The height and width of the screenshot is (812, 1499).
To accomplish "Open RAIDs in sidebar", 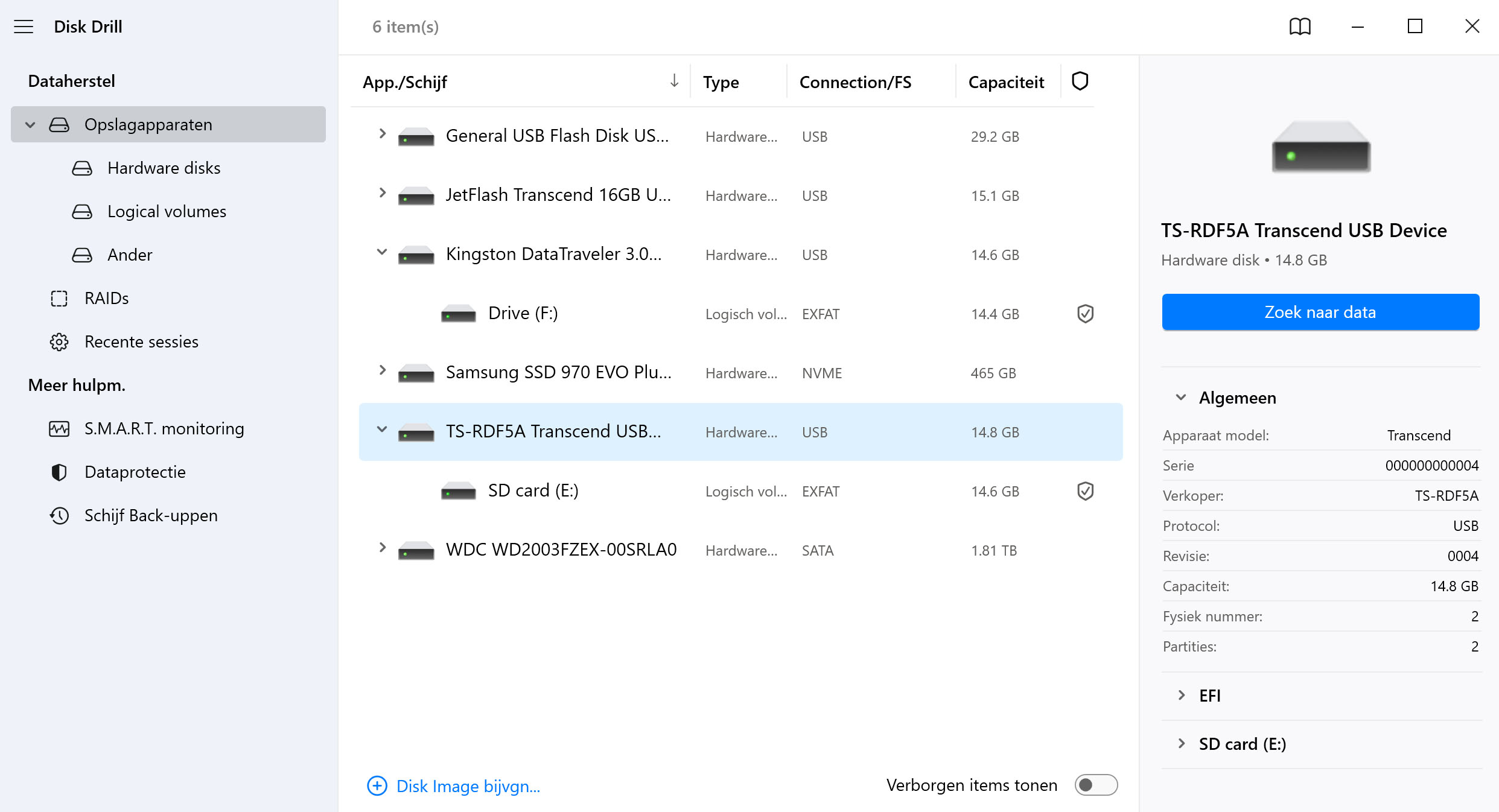I will pyautogui.click(x=168, y=299).
